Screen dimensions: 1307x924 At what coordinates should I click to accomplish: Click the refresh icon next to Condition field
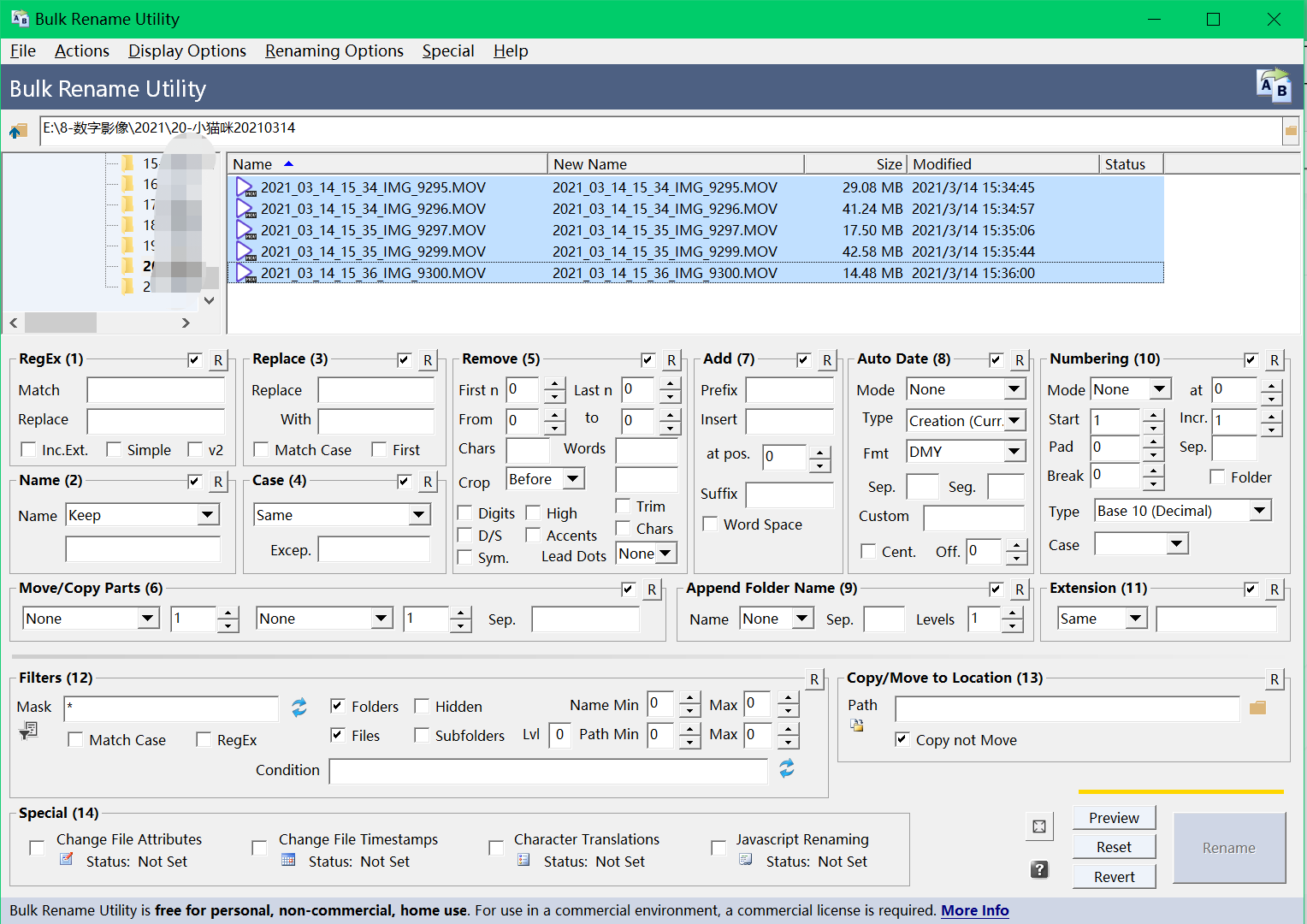point(787,768)
